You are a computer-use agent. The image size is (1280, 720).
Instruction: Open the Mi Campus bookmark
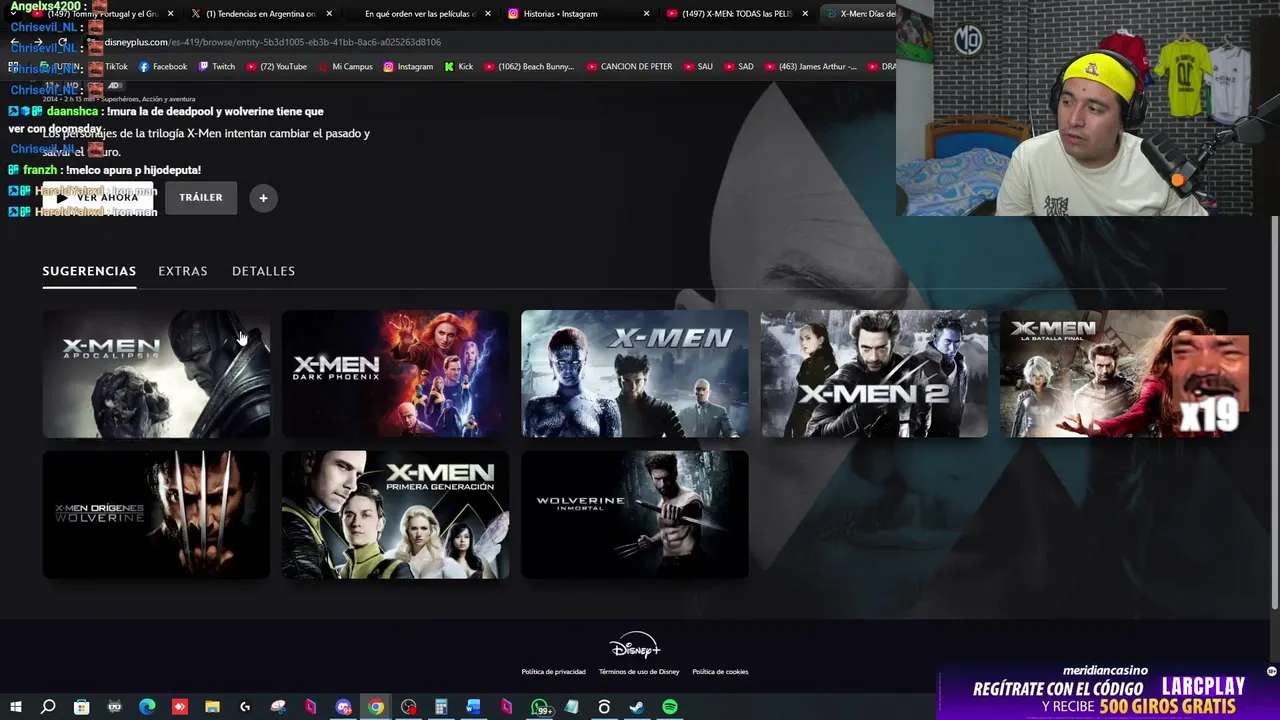click(x=345, y=67)
